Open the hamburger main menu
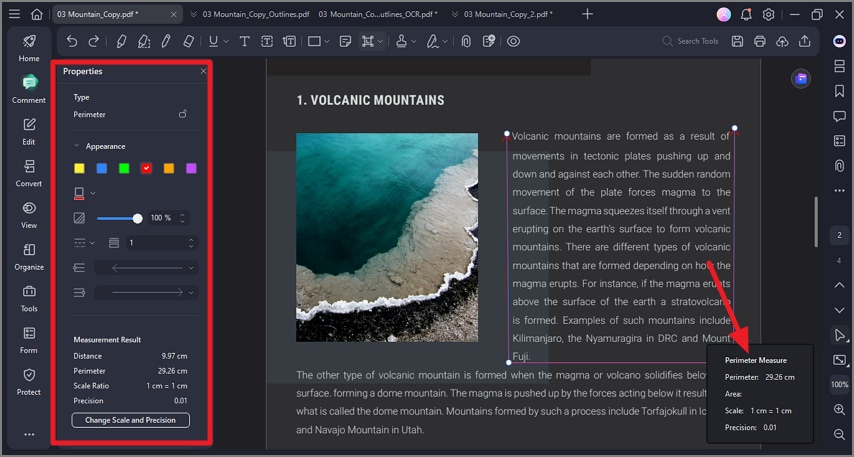Image resolution: width=854 pixels, height=457 pixels. point(15,14)
